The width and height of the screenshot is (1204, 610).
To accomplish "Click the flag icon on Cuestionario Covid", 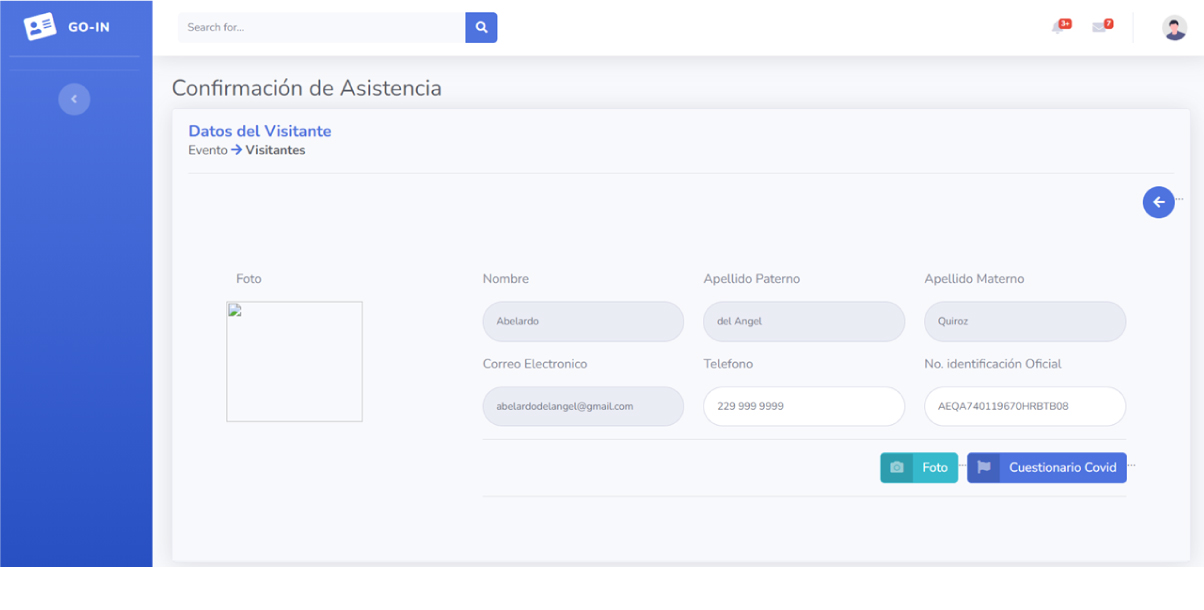I will 984,468.
